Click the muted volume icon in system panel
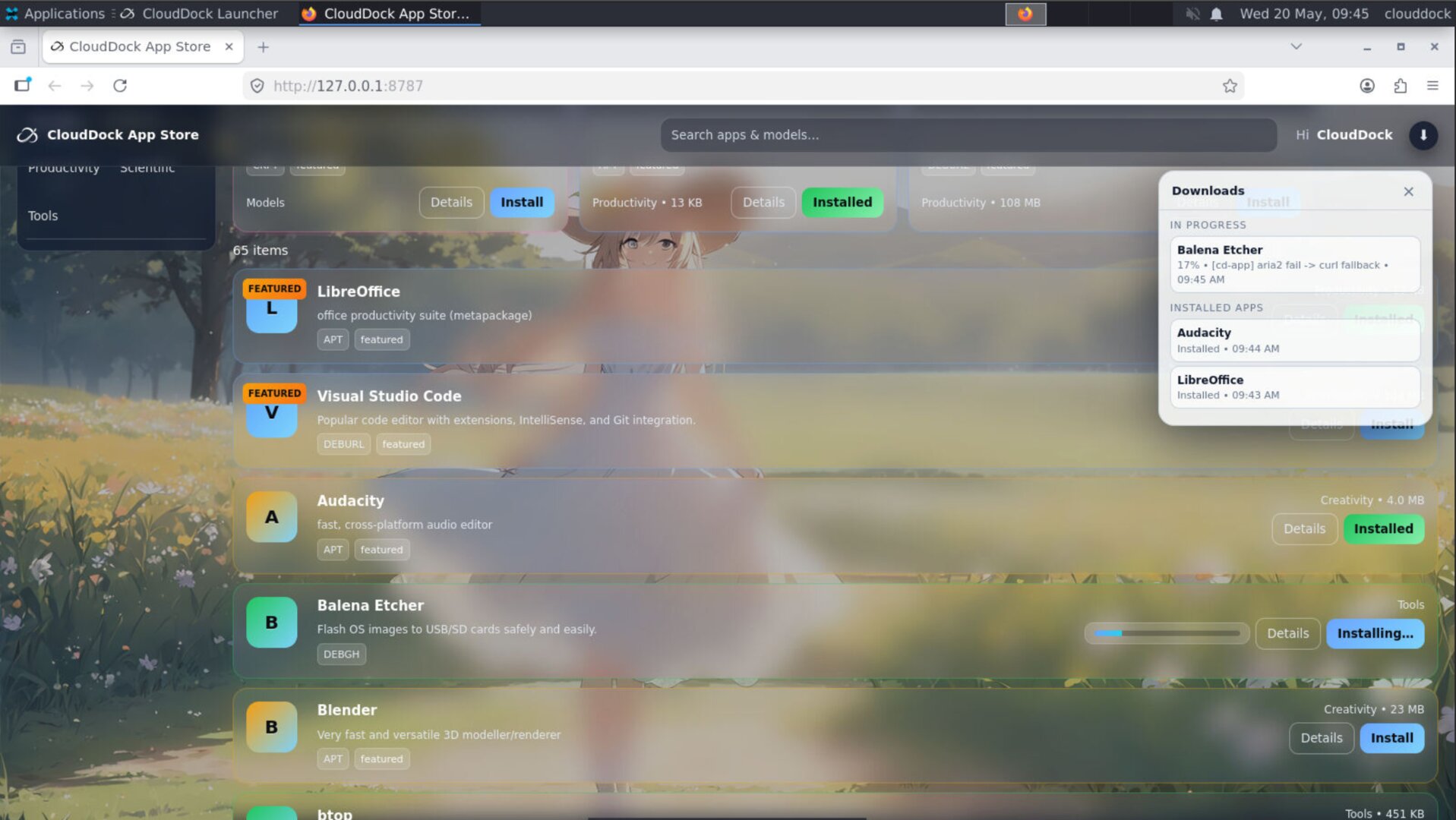The width and height of the screenshot is (1456, 820). 1192,14
